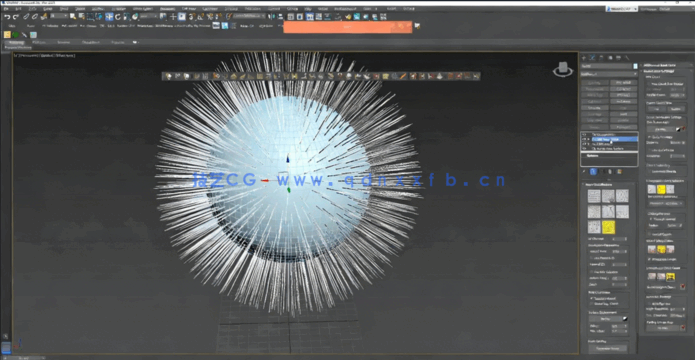Viewport: 695px width, 360px height.
Task: Switch to the Selection ribbon tab
Action: pyautogui.click(x=63, y=43)
